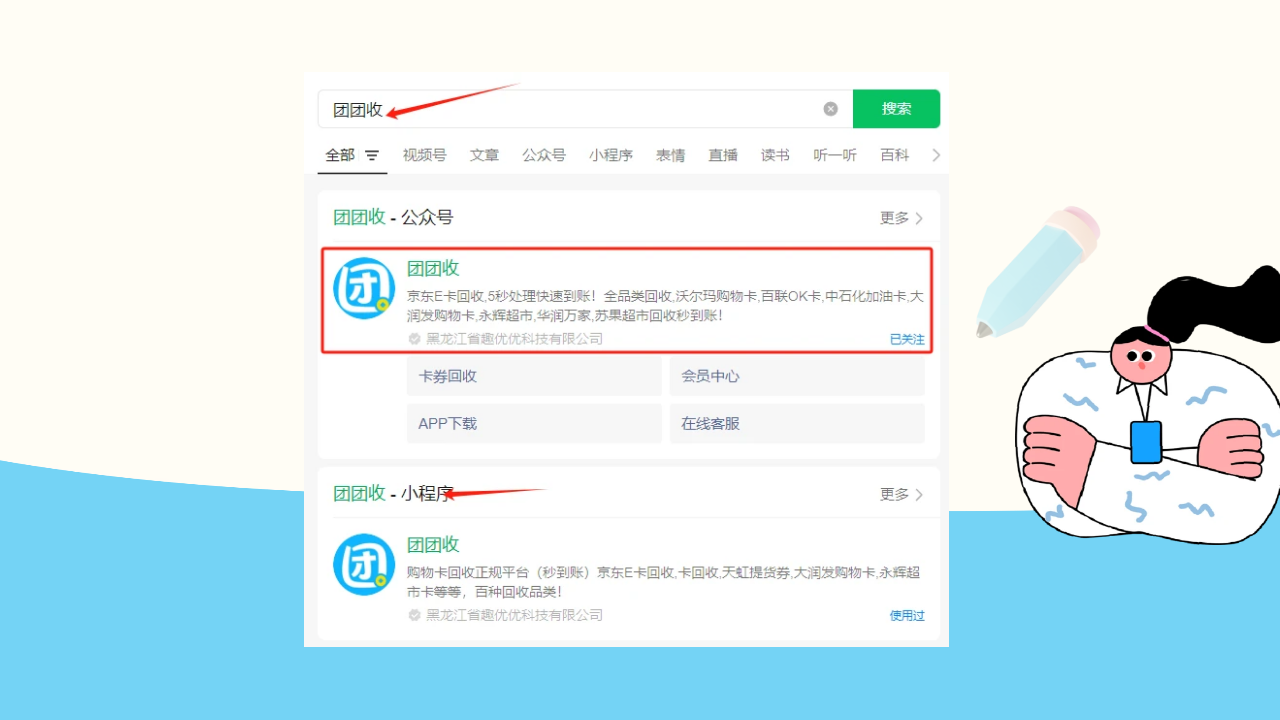Switch to the 文章 tab
Screen dimensions: 1280x720
point(485,155)
